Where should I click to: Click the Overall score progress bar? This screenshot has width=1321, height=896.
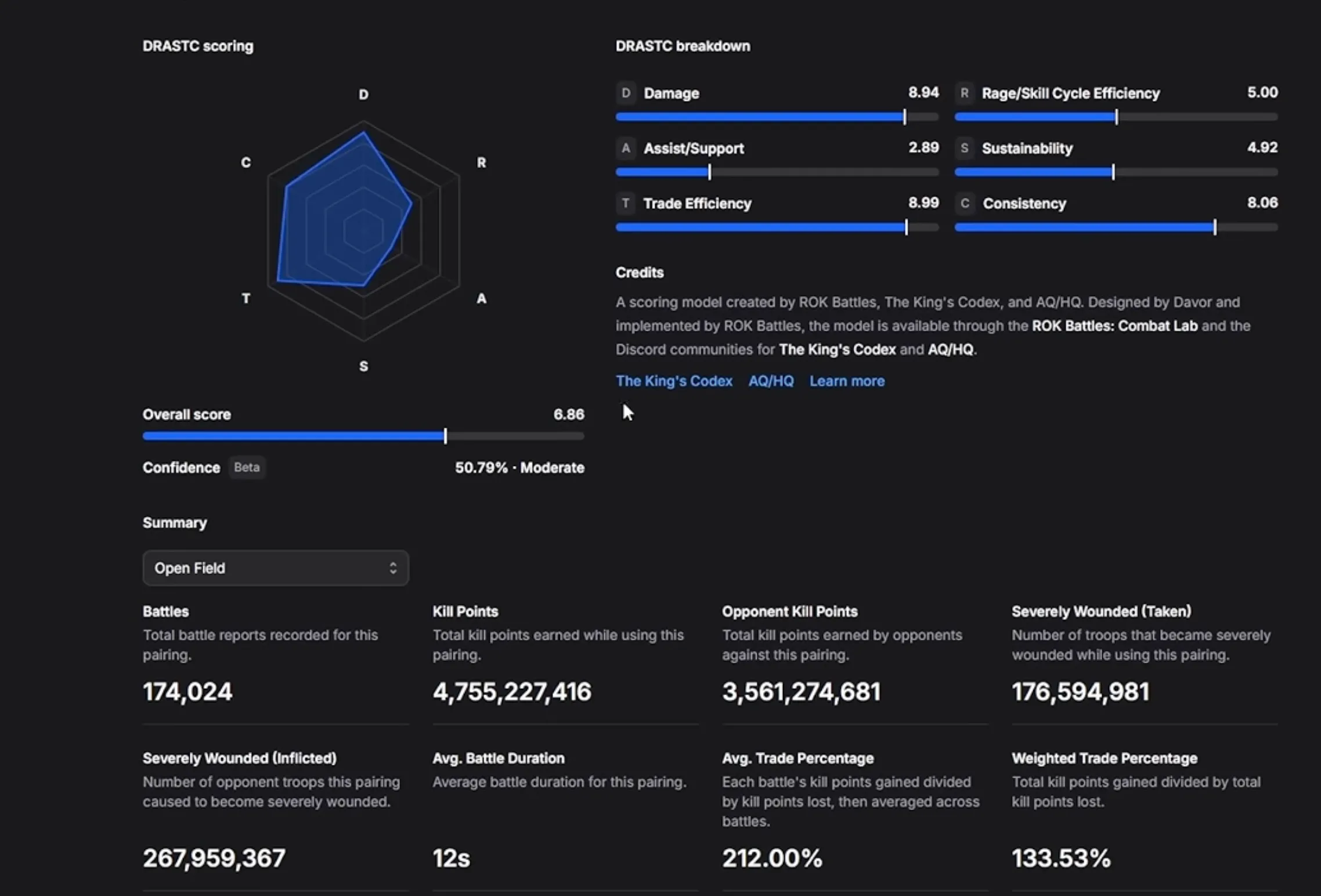coord(363,436)
